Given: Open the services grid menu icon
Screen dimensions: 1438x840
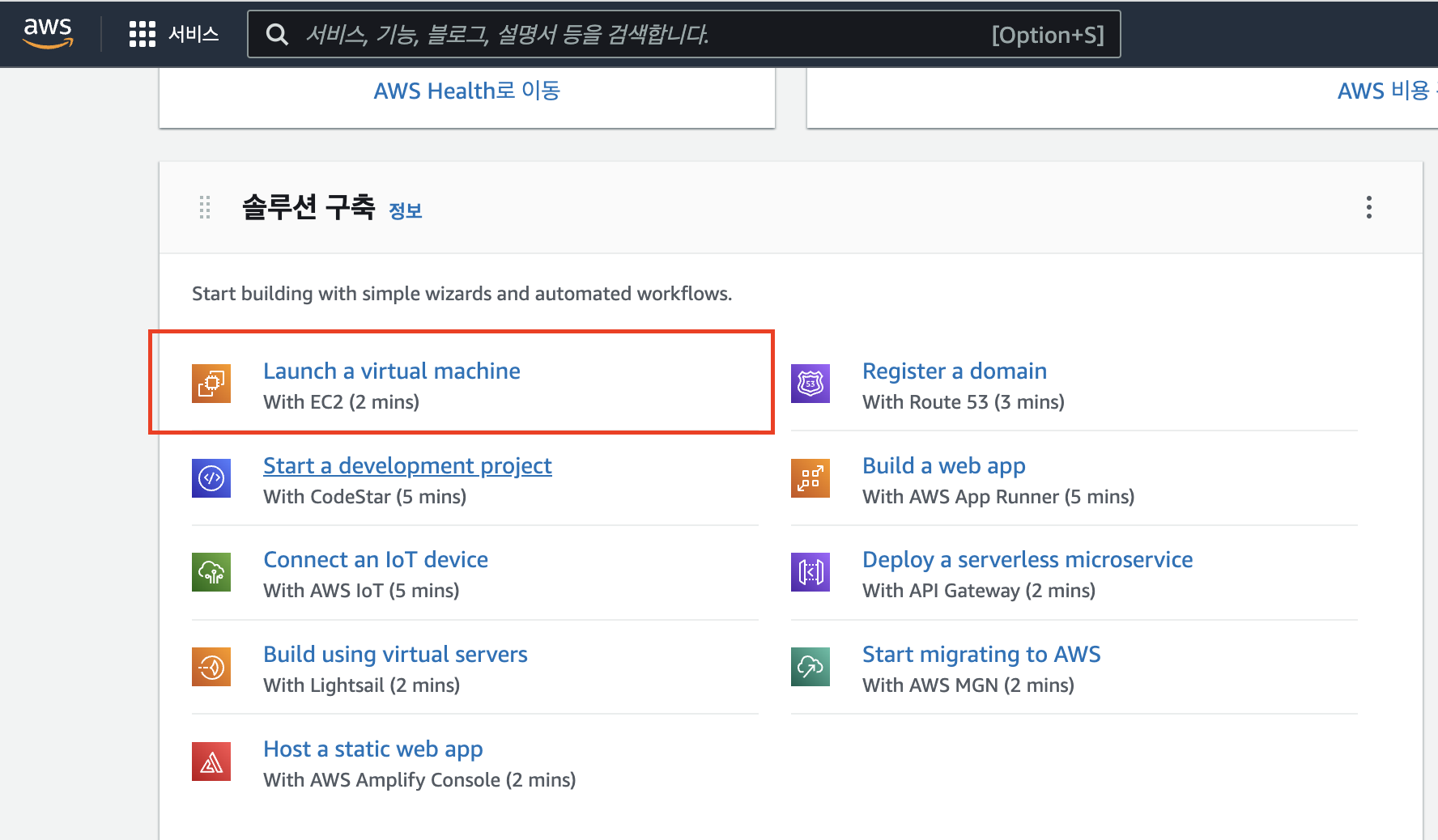Looking at the screenshot, I should (142, 34).
